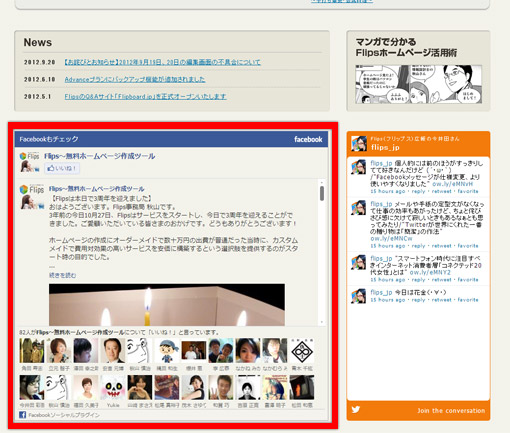Open the 2012.9.20 お詫びとお知らせ news link

(x=162, y=62)
